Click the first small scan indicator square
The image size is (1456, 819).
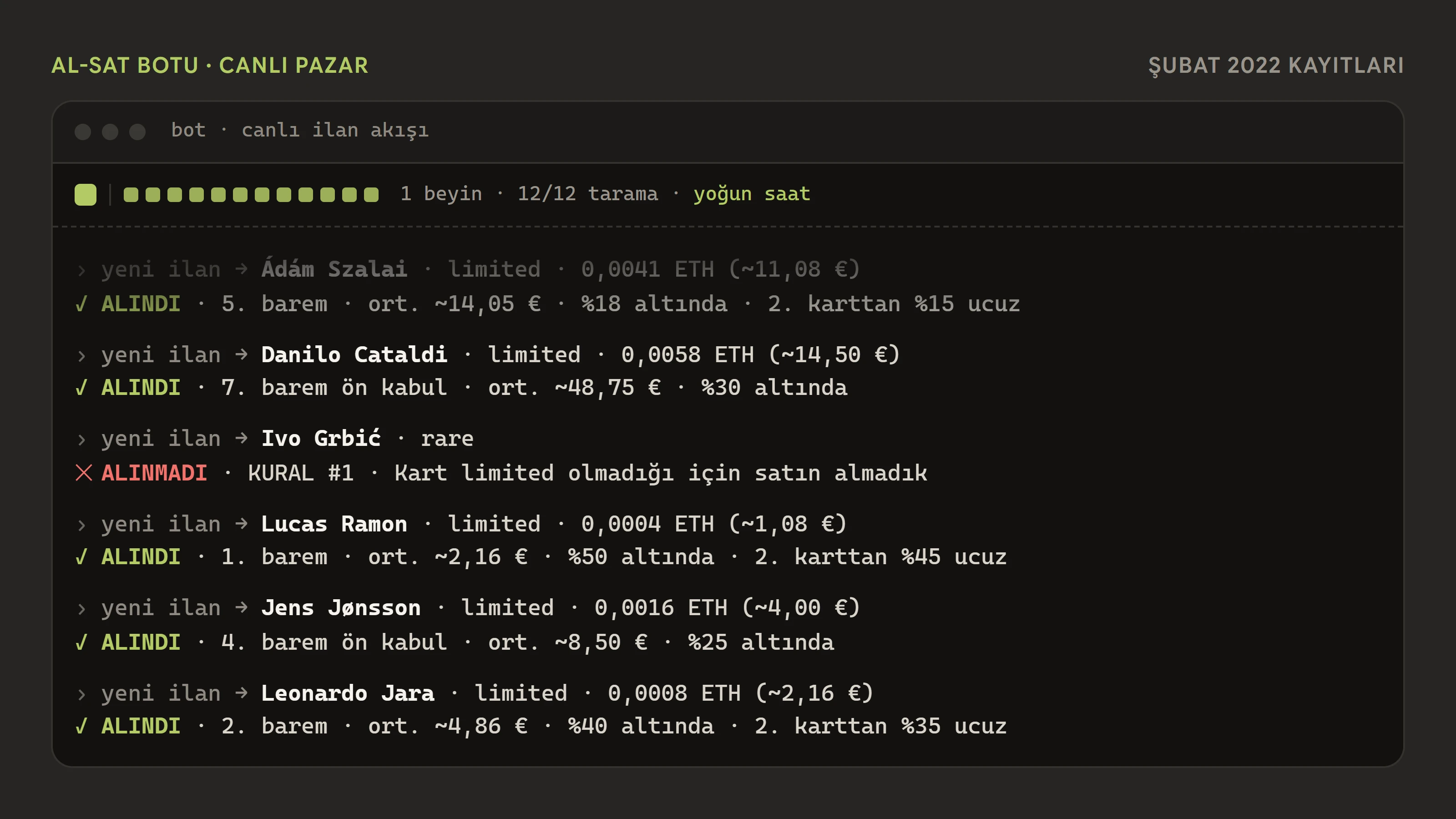131,194
